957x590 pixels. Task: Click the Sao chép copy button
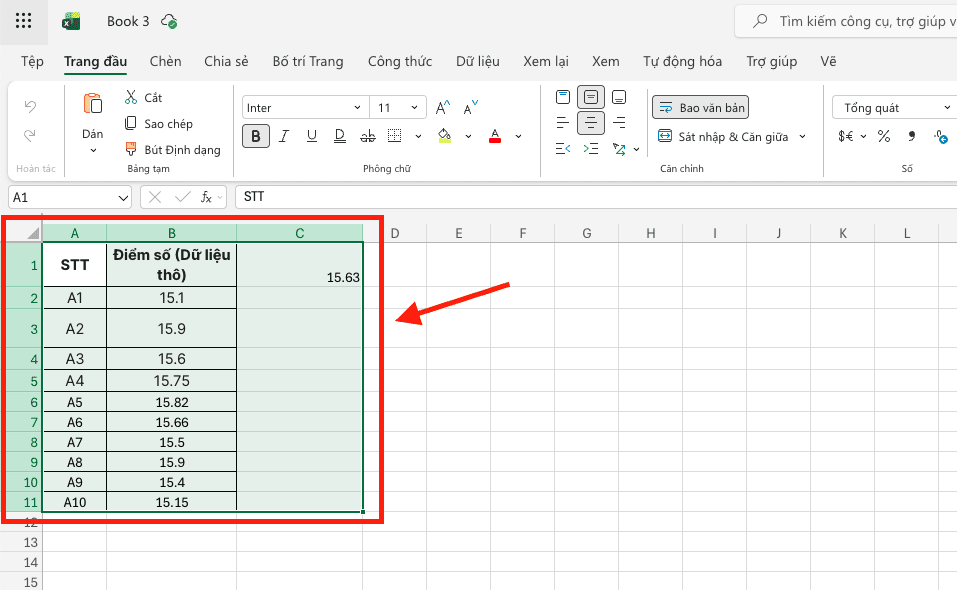(x=159, y=124)
